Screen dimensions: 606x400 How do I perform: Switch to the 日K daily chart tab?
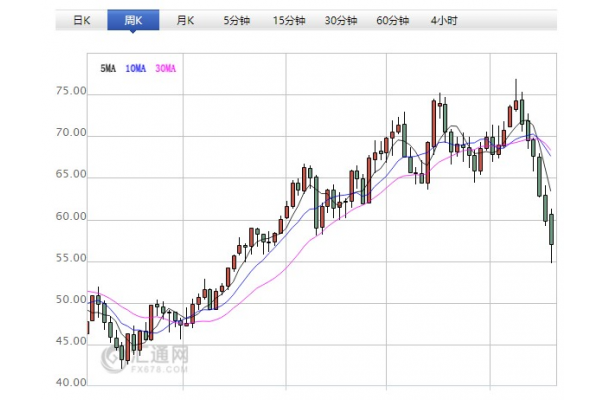pos(82,20)
